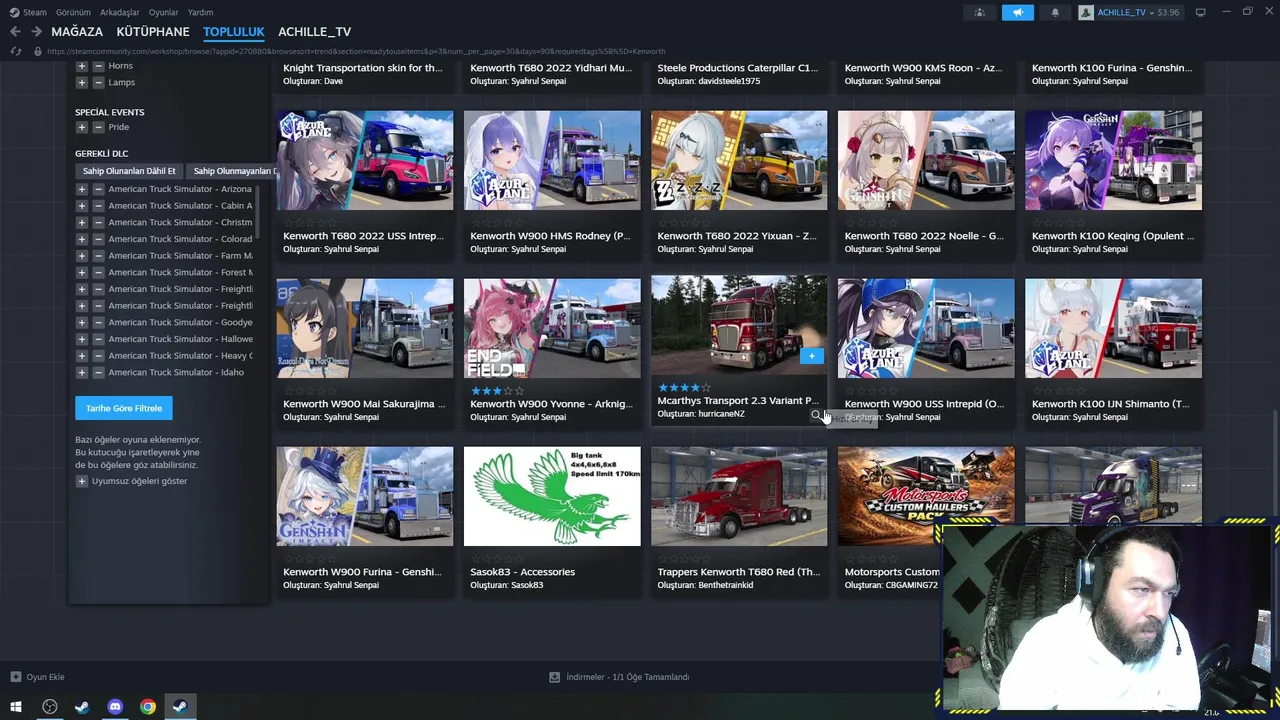Click the site lock icon by the URL
The width and height of the screenshot is (1280, 720).
[x=38, y=51]
